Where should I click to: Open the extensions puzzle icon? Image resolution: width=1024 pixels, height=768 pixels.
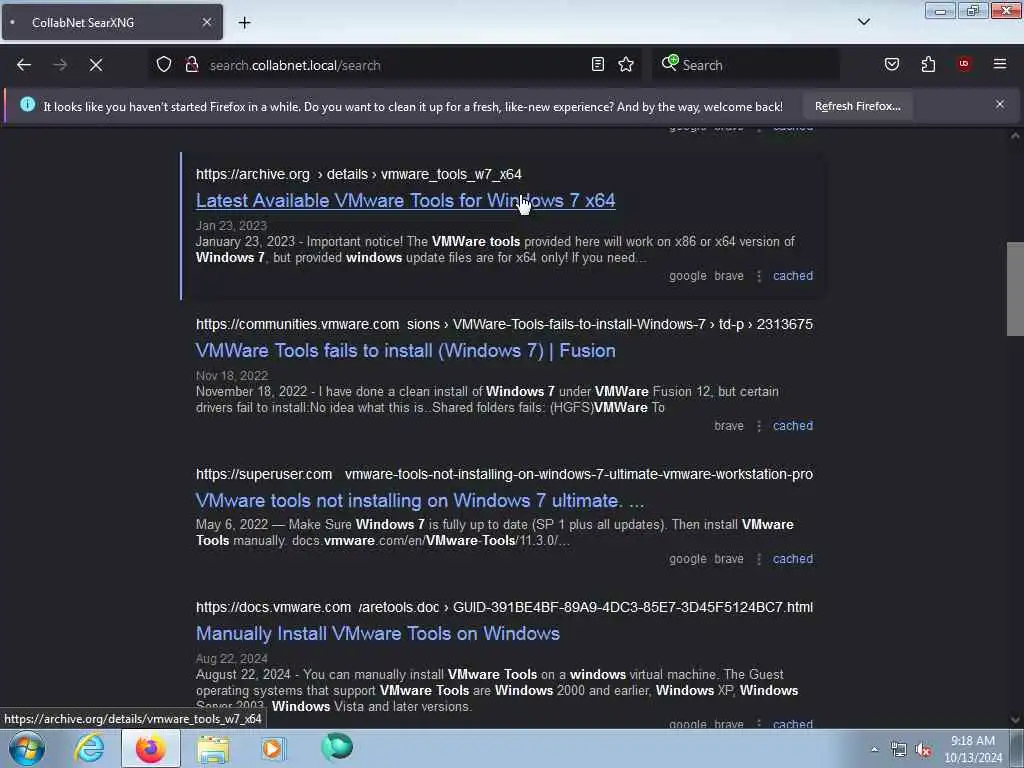(928, 64)
